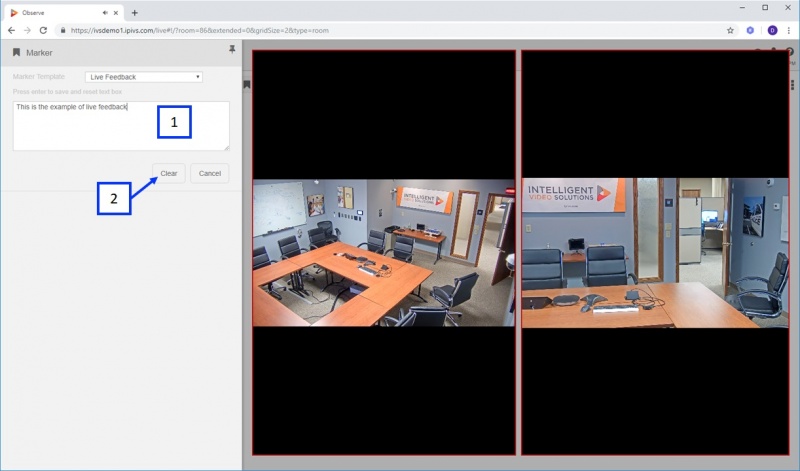Click into the live feedback text box
Screen dimensions: 800x471
click(x=121, y=126)
